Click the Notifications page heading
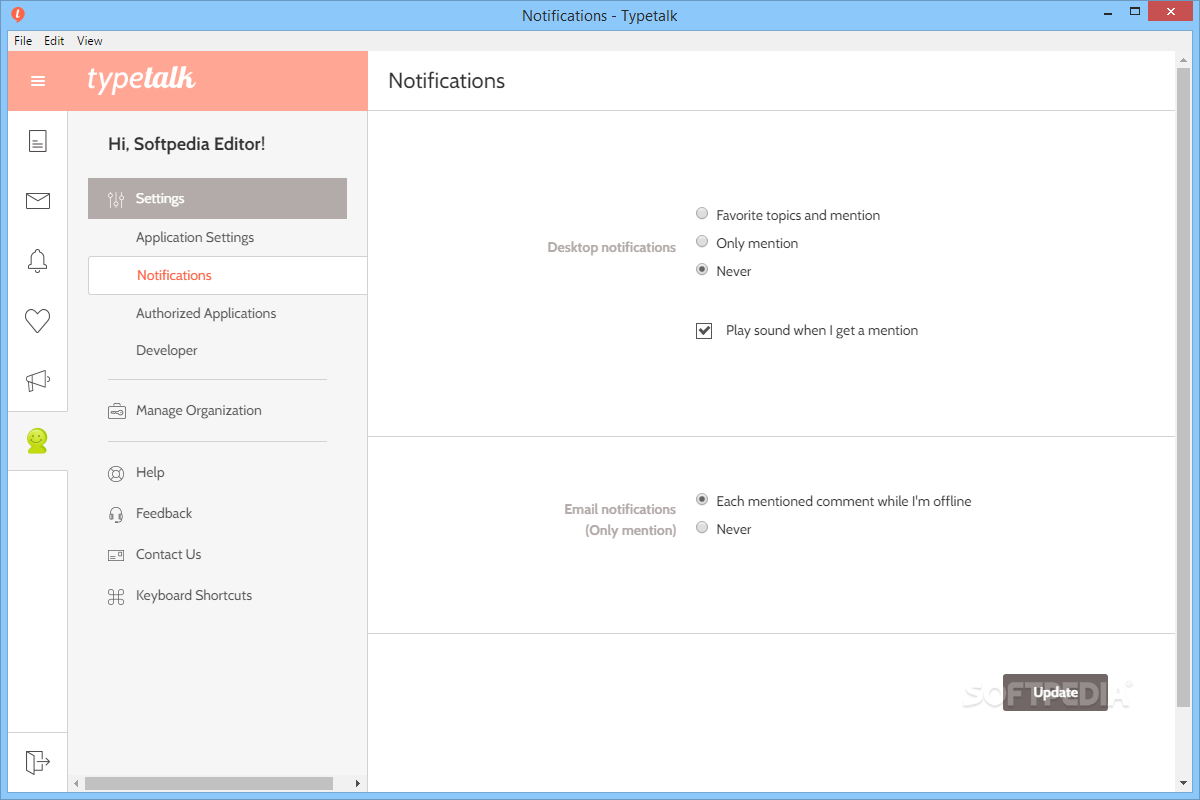 (447, 81)
